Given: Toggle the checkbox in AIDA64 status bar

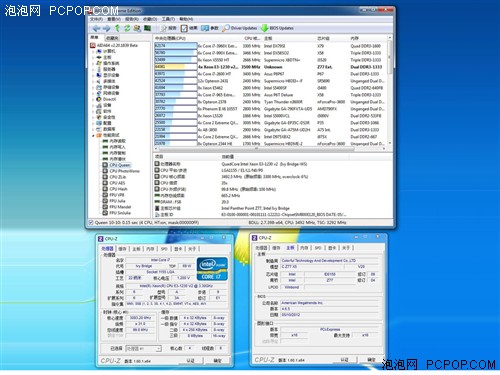Looking at the screenshot, I should coord(91,222).
